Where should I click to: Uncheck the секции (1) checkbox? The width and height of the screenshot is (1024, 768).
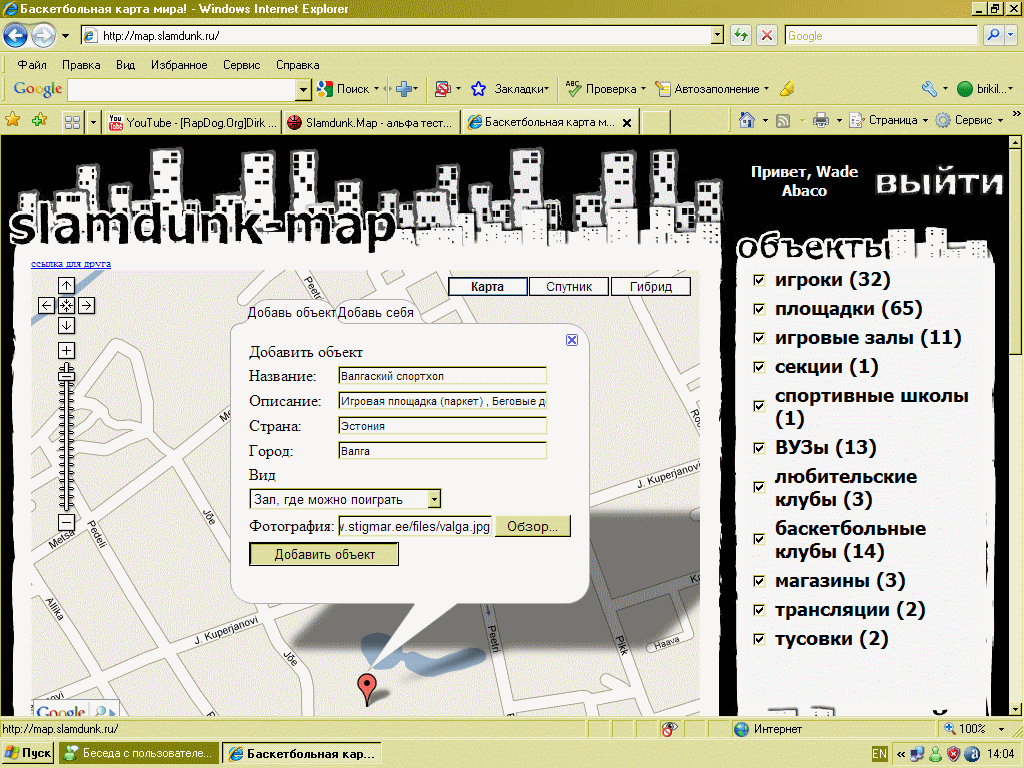coord(759,367)
